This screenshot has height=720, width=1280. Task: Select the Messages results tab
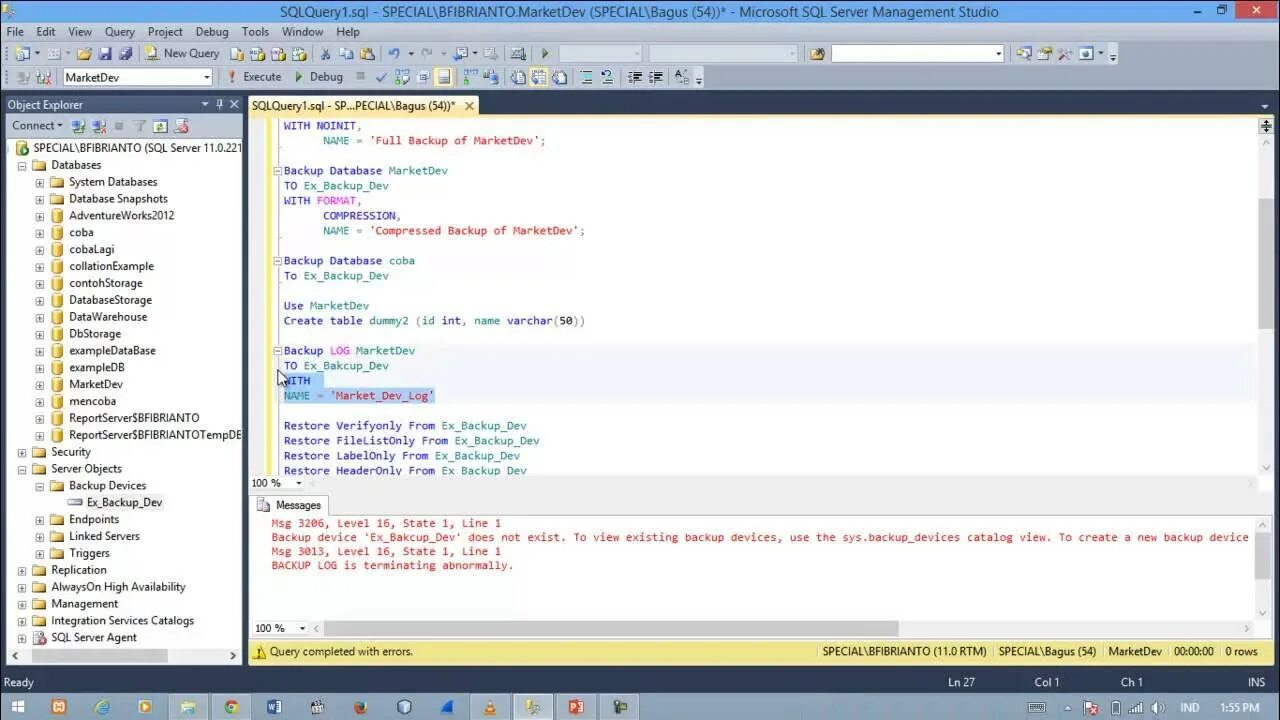point(289,505)
